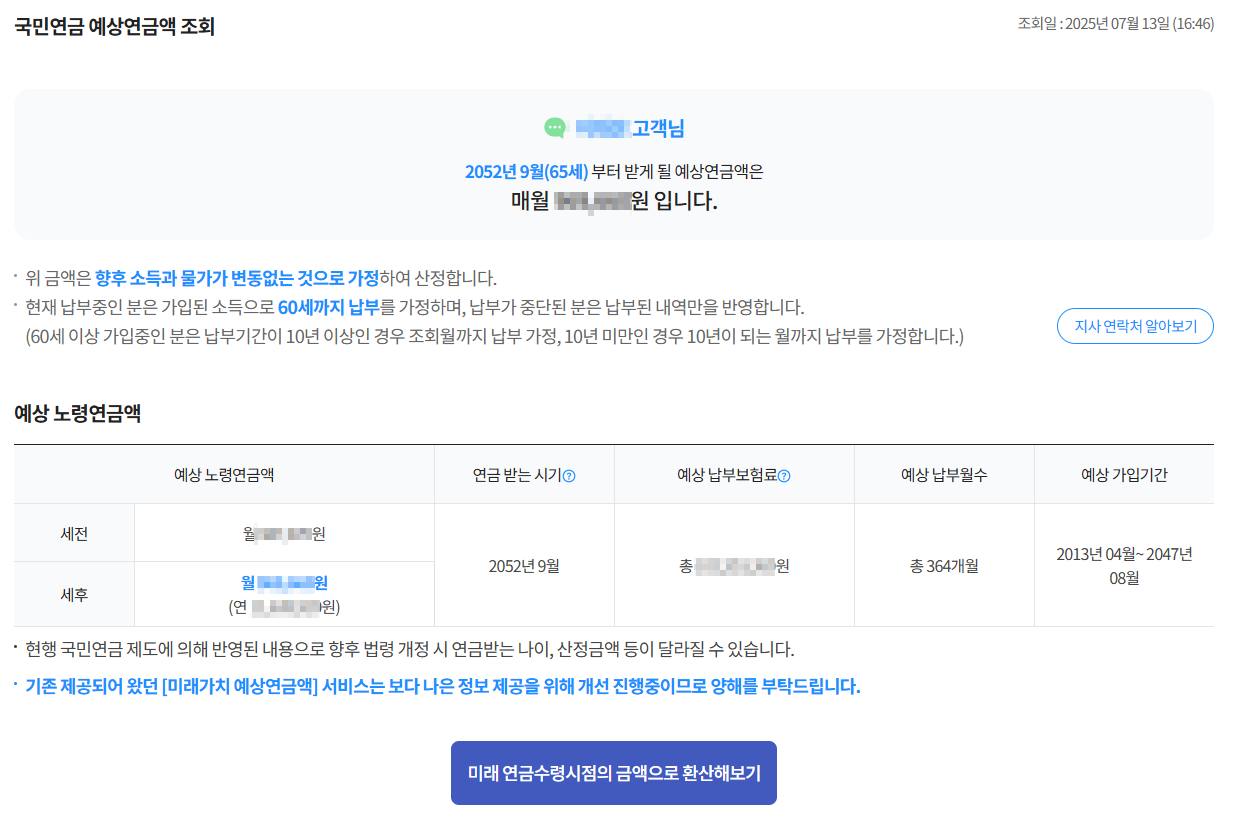Click 예상 납부월수 column header
Image resolution: width=1247 pixels, height=816 pixels.
click(944, 475)
